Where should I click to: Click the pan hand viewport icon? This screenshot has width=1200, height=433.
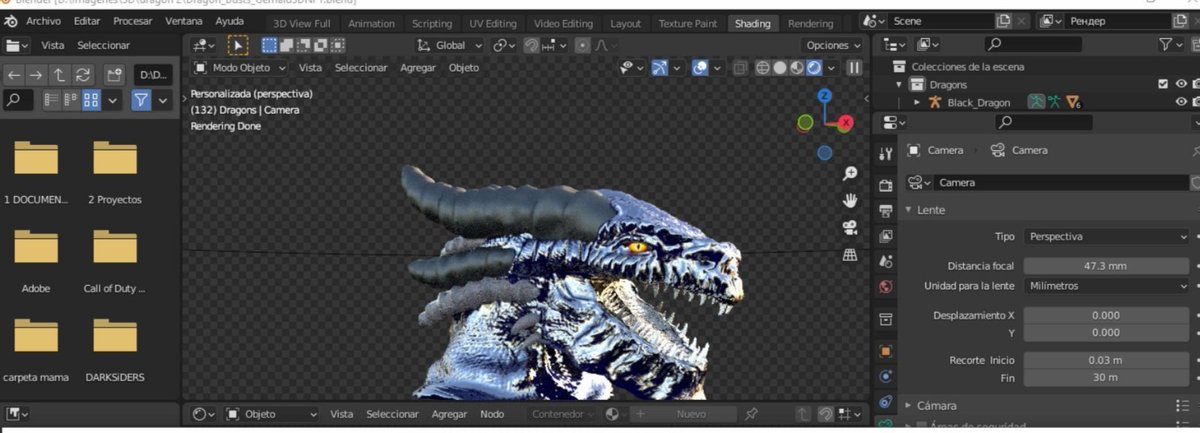tap(850, 200)
